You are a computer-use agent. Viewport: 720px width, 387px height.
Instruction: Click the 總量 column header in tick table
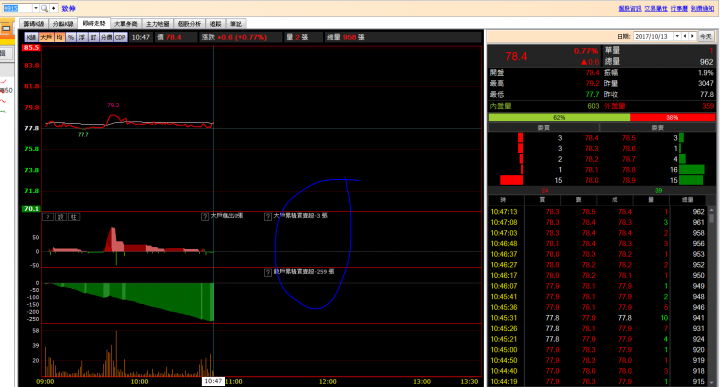click(687, 200)
